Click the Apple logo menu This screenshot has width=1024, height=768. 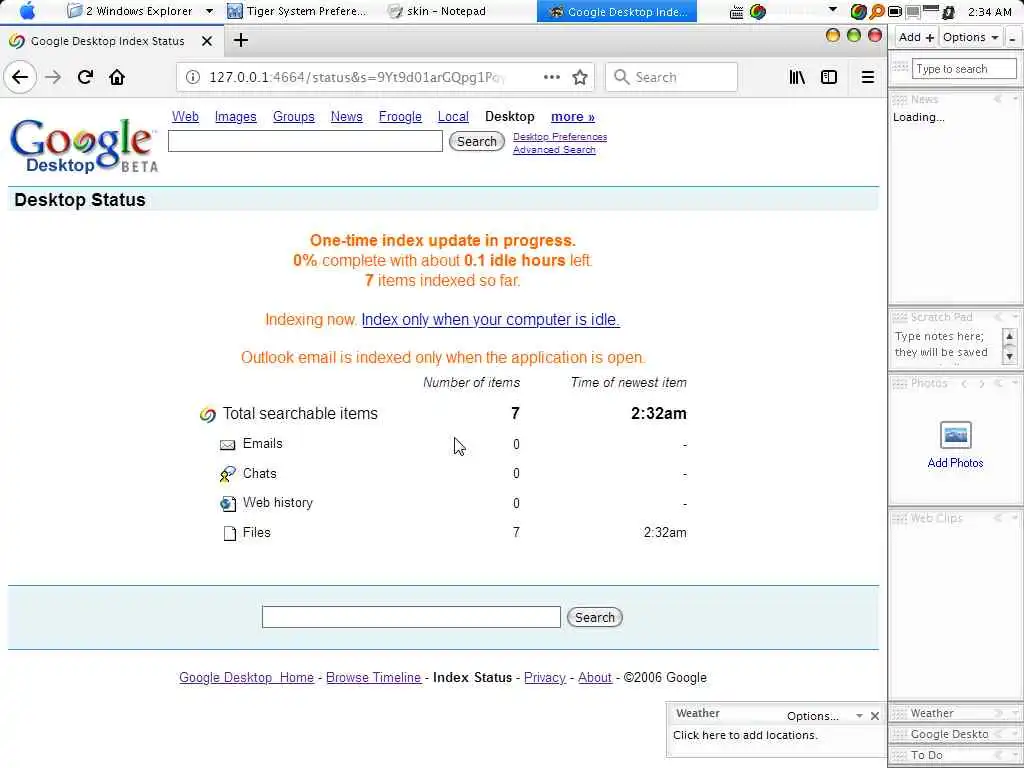(x=27, y=11)
